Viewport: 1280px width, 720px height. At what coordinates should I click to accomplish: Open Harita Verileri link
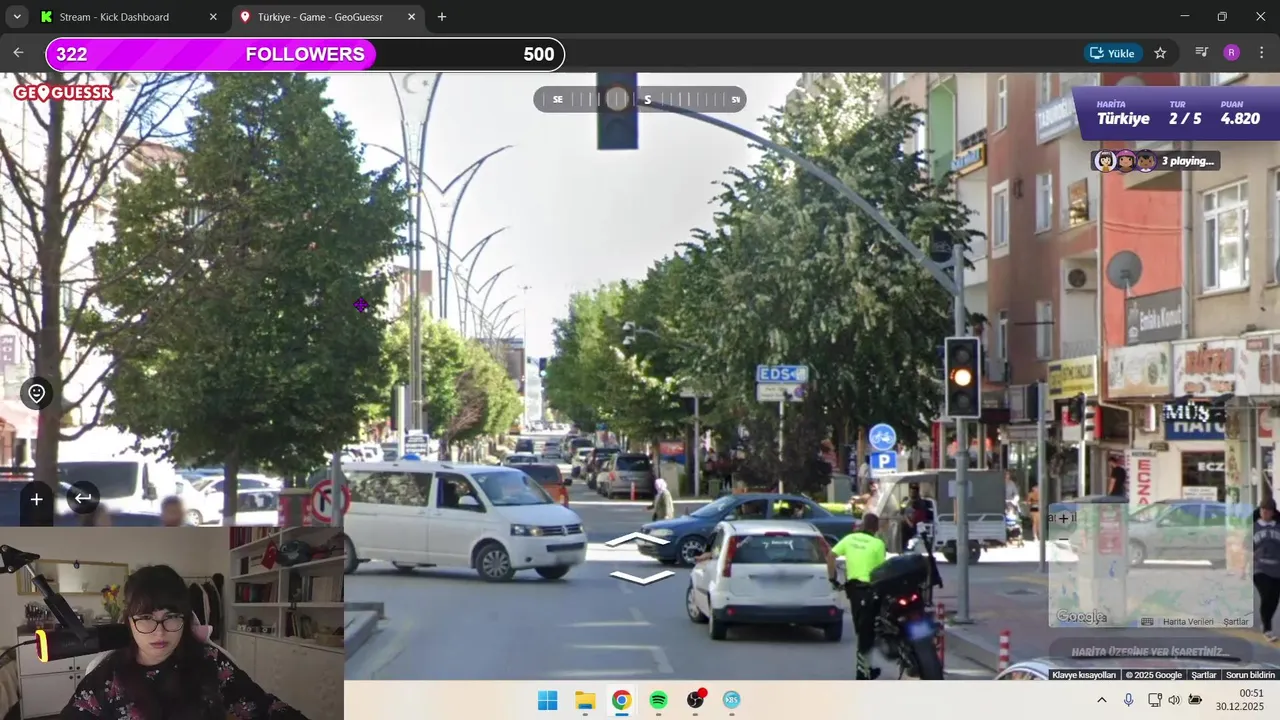click(x=1188, y=622)
